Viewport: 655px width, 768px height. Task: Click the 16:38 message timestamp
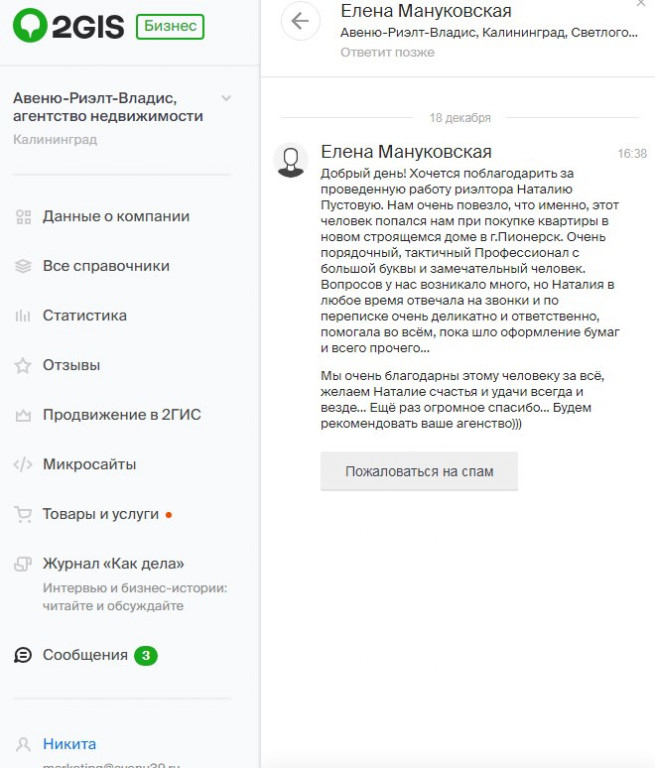pyautogui.click(x=632, y=154)
